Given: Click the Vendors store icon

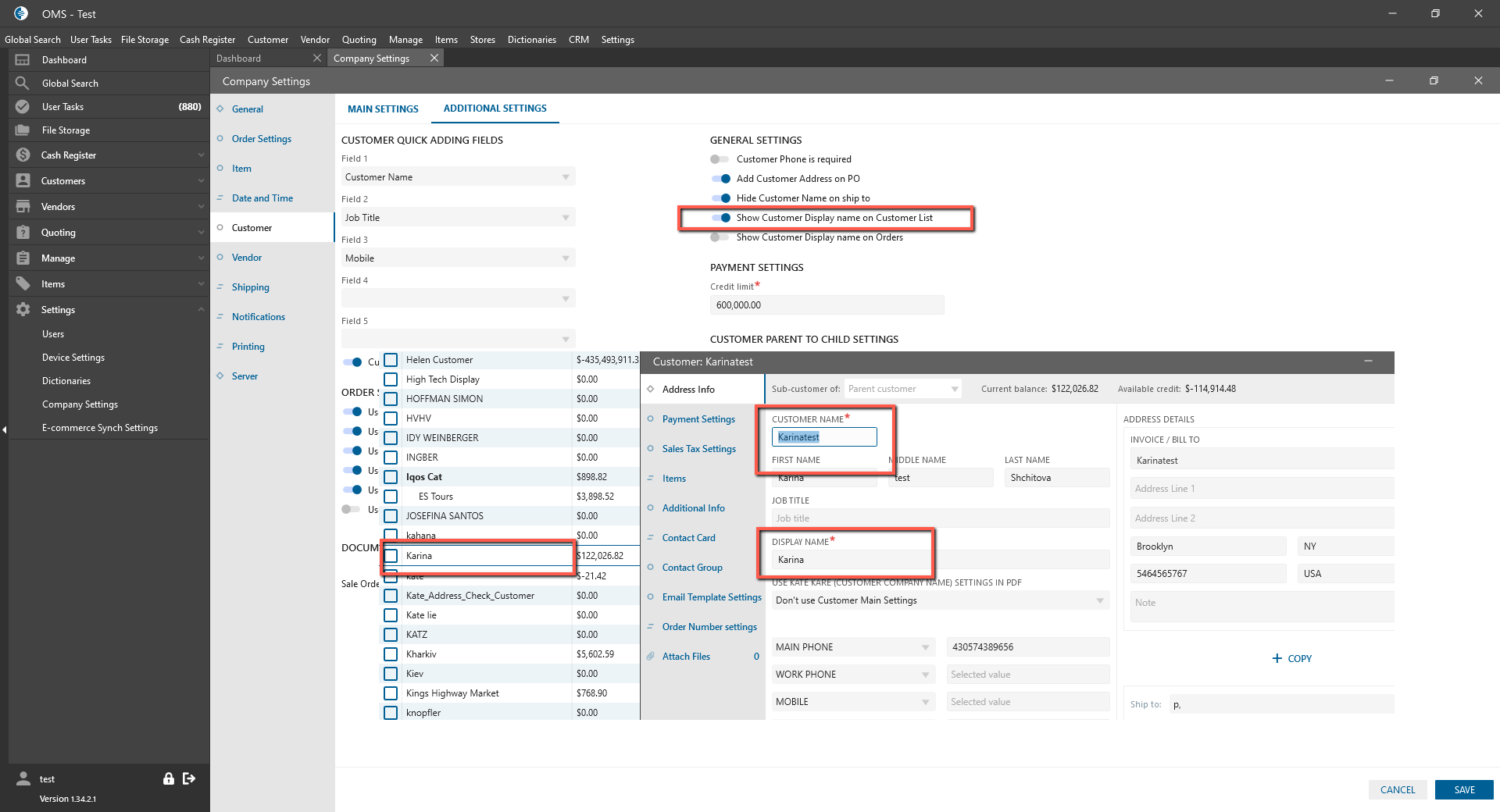Looking at the screenshot, I should (x=23, y=207).
